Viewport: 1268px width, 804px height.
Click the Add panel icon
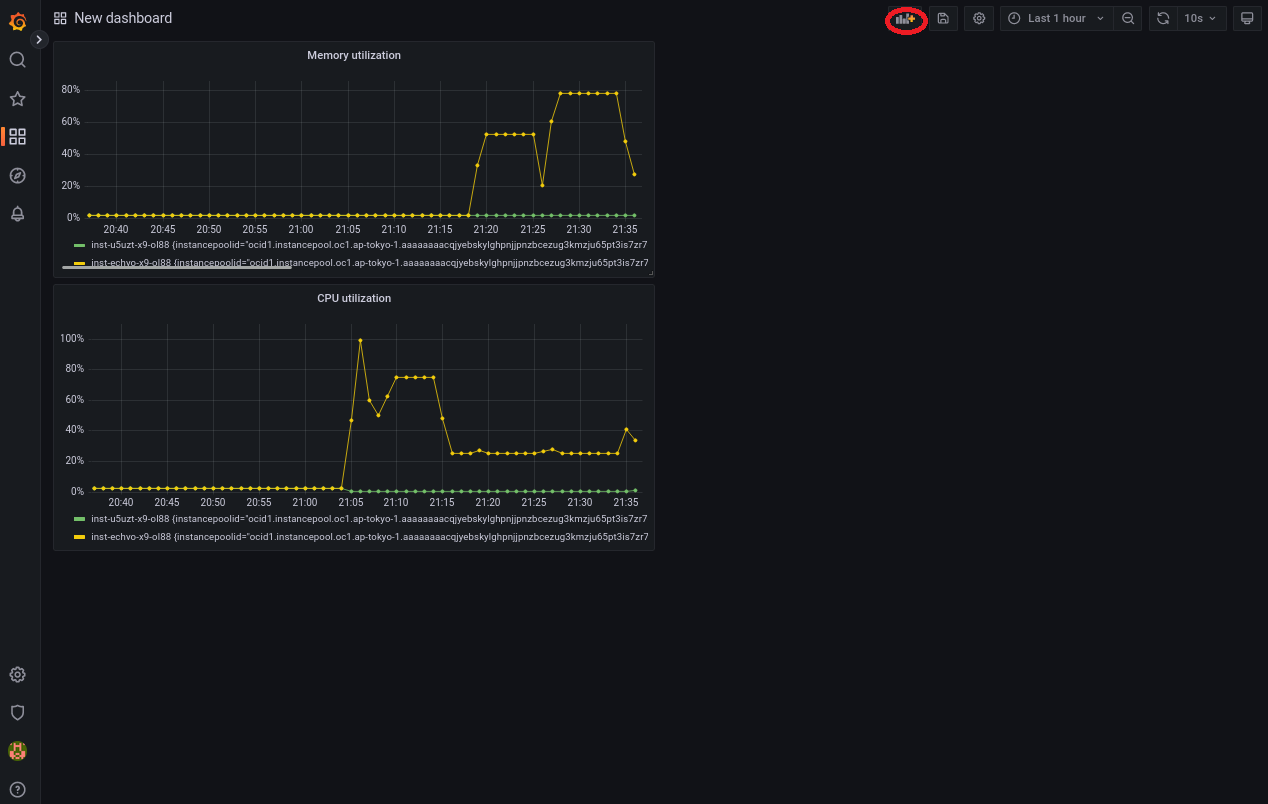905,18
